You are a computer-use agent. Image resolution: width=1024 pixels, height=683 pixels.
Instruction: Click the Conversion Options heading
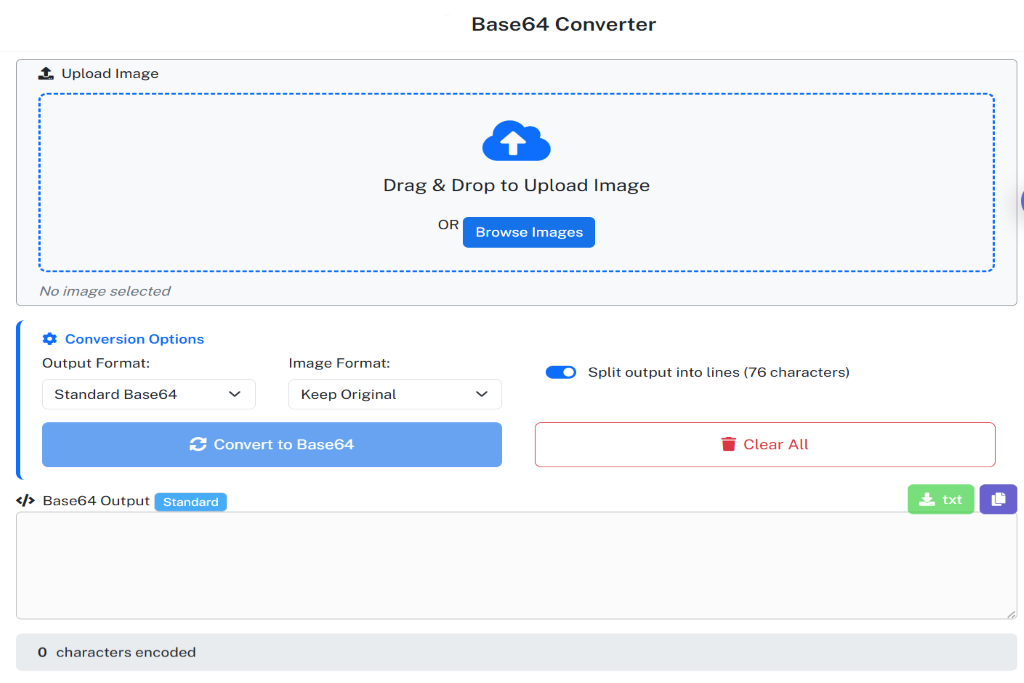click(x=135, y=339)
